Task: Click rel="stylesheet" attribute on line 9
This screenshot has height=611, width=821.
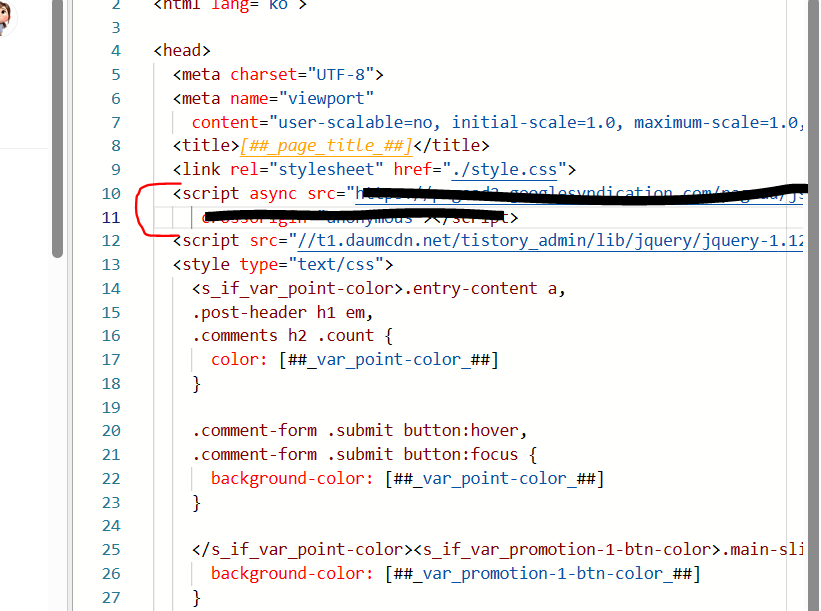Action: (x=306, y=170)
